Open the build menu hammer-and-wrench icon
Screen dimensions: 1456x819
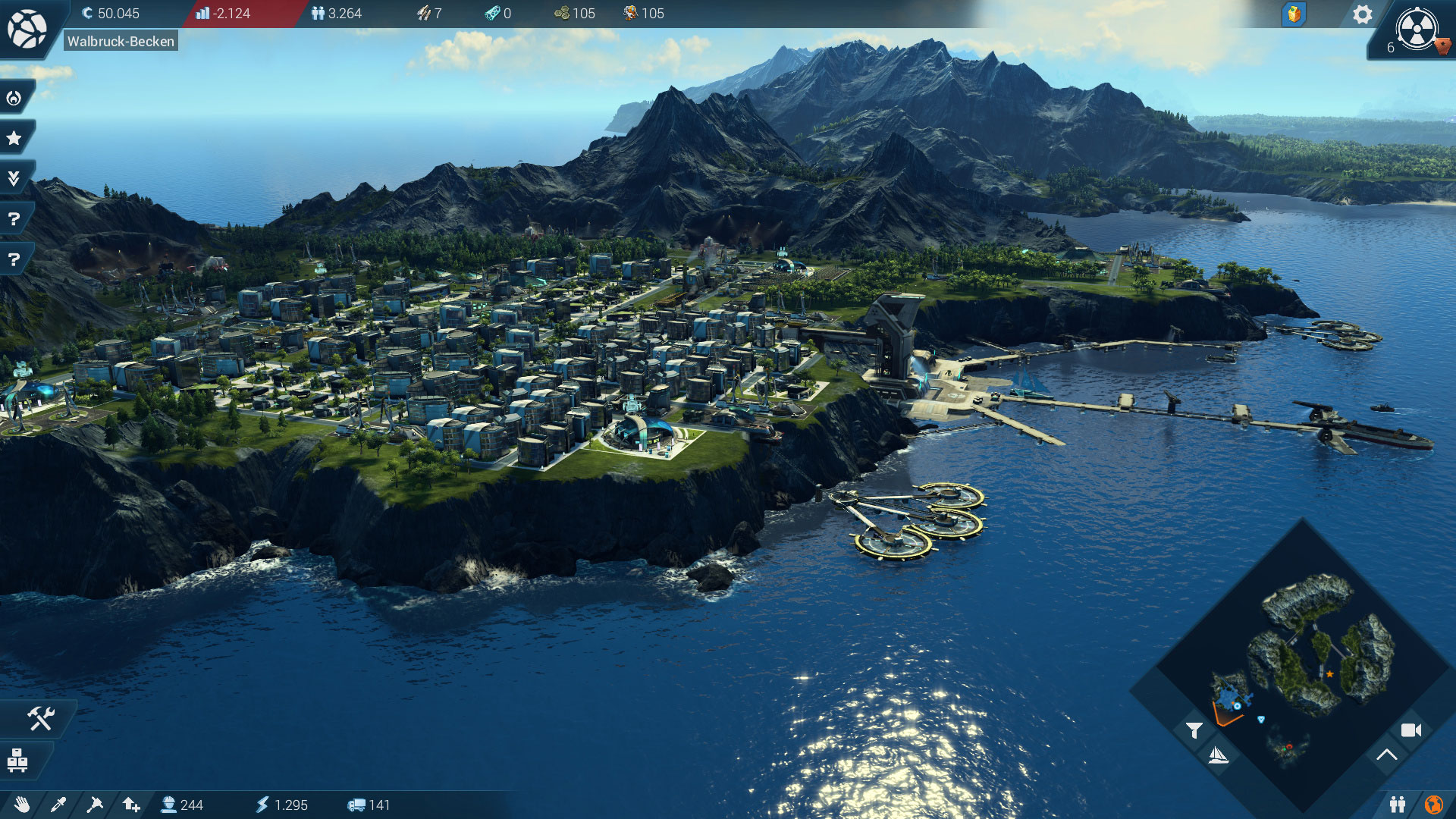coord(40,718)
